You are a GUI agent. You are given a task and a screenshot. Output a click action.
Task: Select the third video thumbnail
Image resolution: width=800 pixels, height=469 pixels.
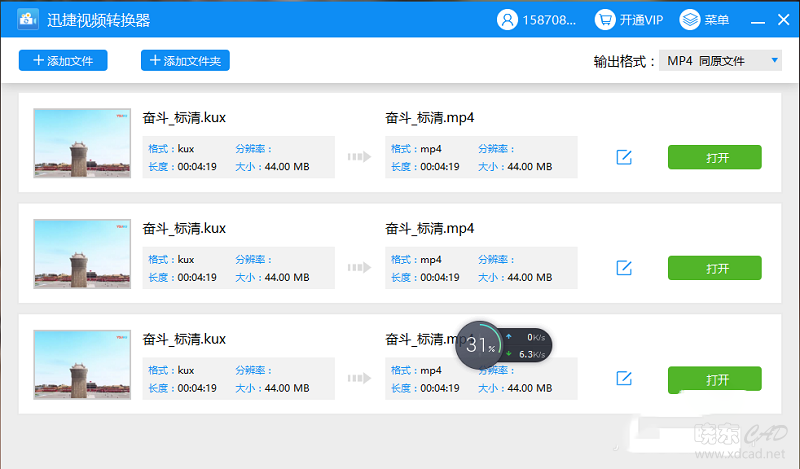point(82,364)
